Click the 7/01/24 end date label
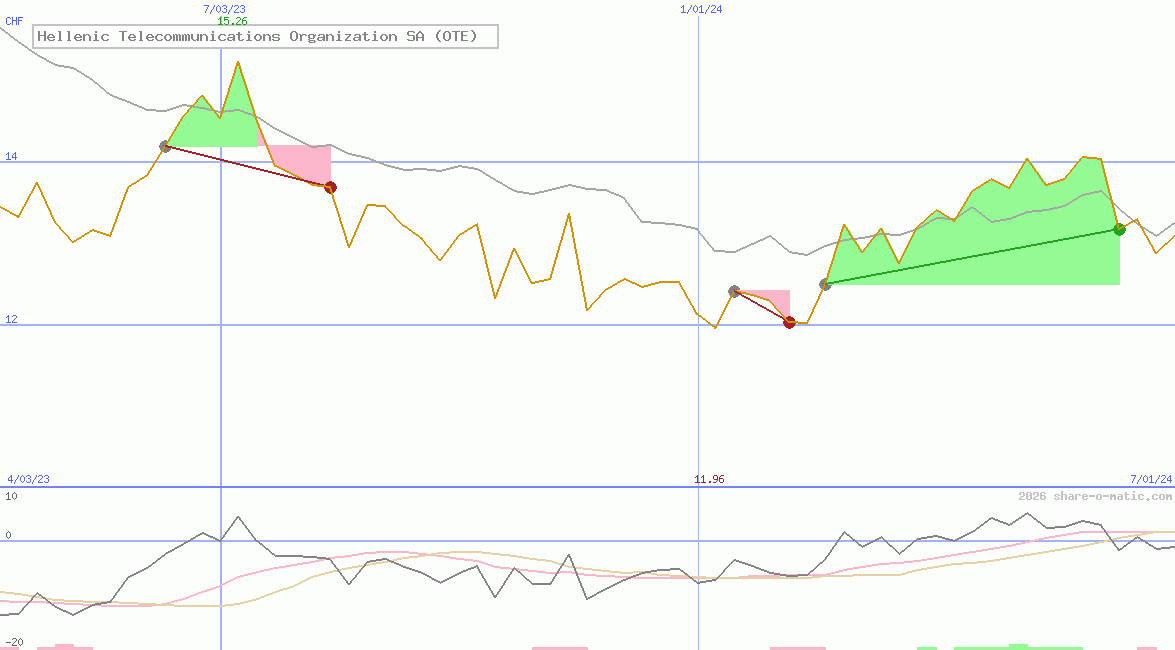Image resolution: width=1175 pixels, height=650 pixels. [1150, 479]
